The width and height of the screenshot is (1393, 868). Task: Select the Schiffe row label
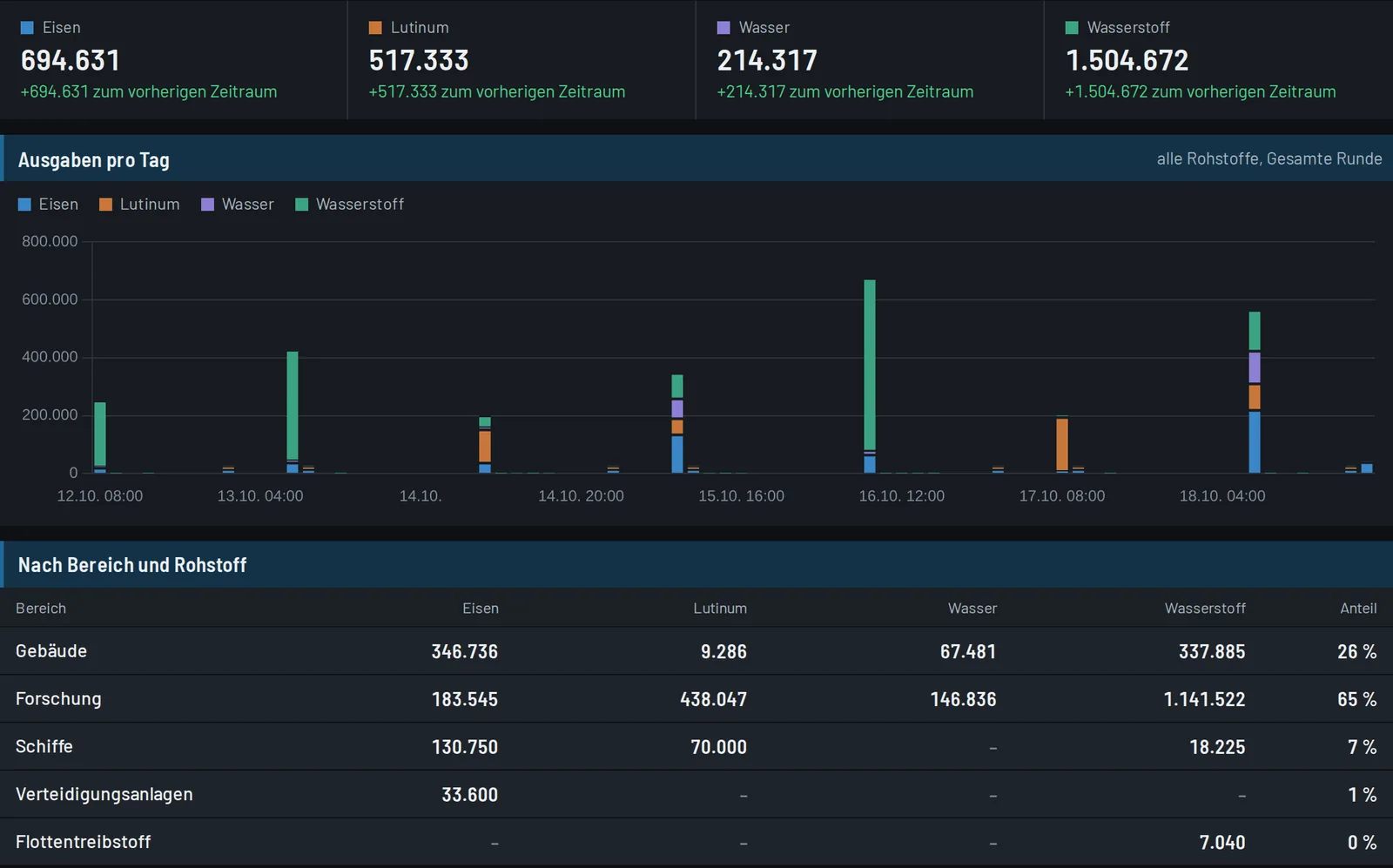[x=44, y=747]
